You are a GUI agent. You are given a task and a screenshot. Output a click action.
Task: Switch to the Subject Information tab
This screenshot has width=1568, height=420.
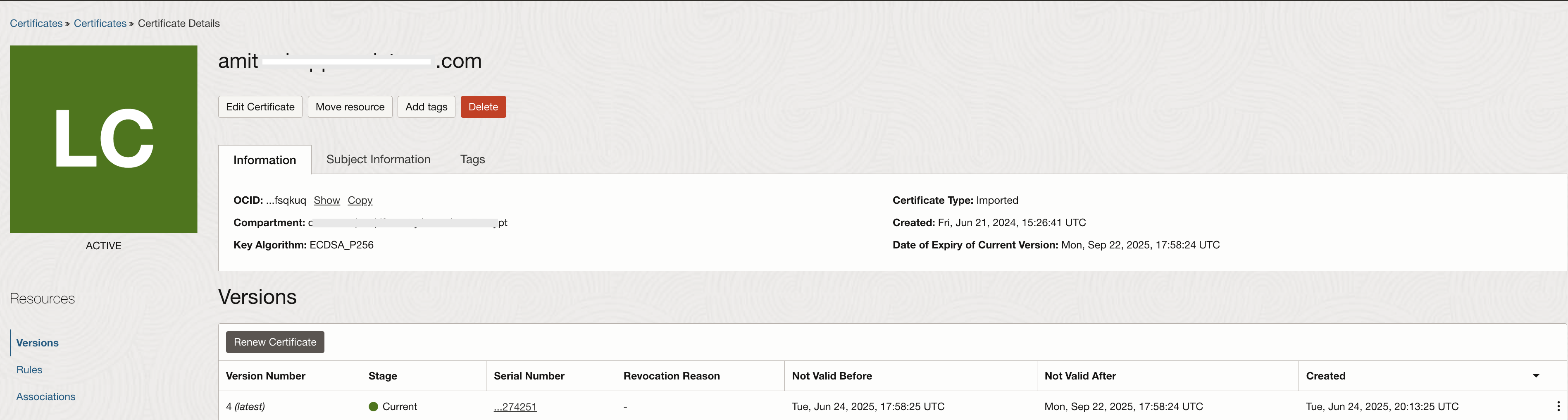[378, 160]
